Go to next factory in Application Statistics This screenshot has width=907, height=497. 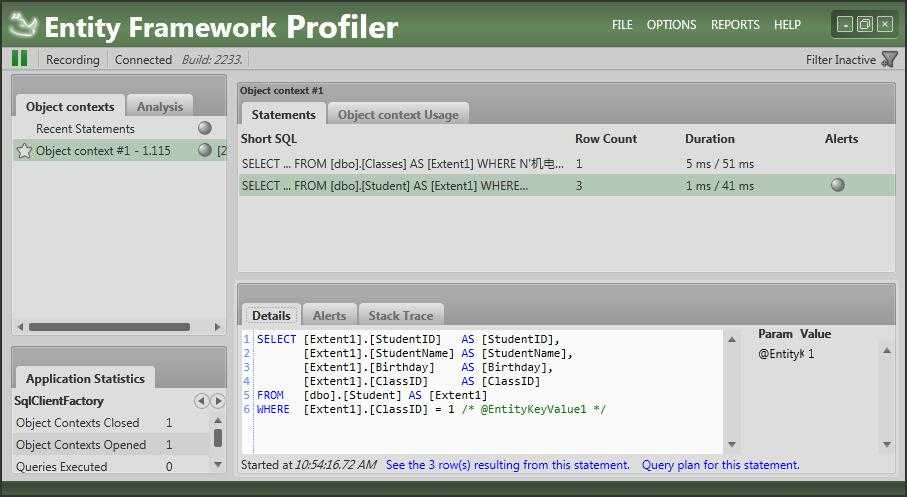pyautogui.click(x=218, y=400)
